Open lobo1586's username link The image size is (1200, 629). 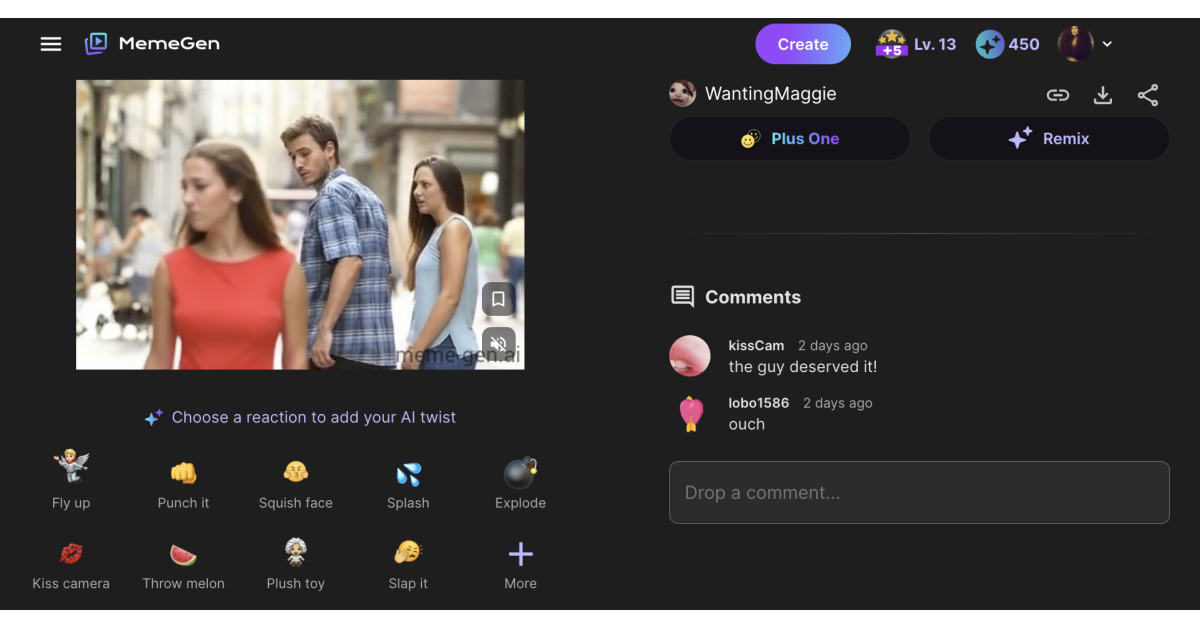[759, 403]
